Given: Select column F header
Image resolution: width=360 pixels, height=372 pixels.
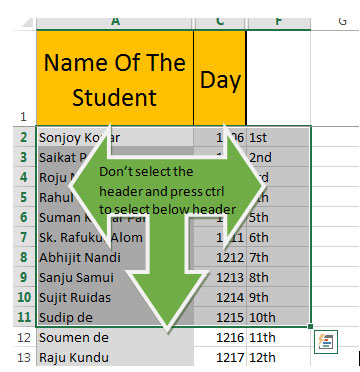Looking at the screenshot, I should point(279,23).
